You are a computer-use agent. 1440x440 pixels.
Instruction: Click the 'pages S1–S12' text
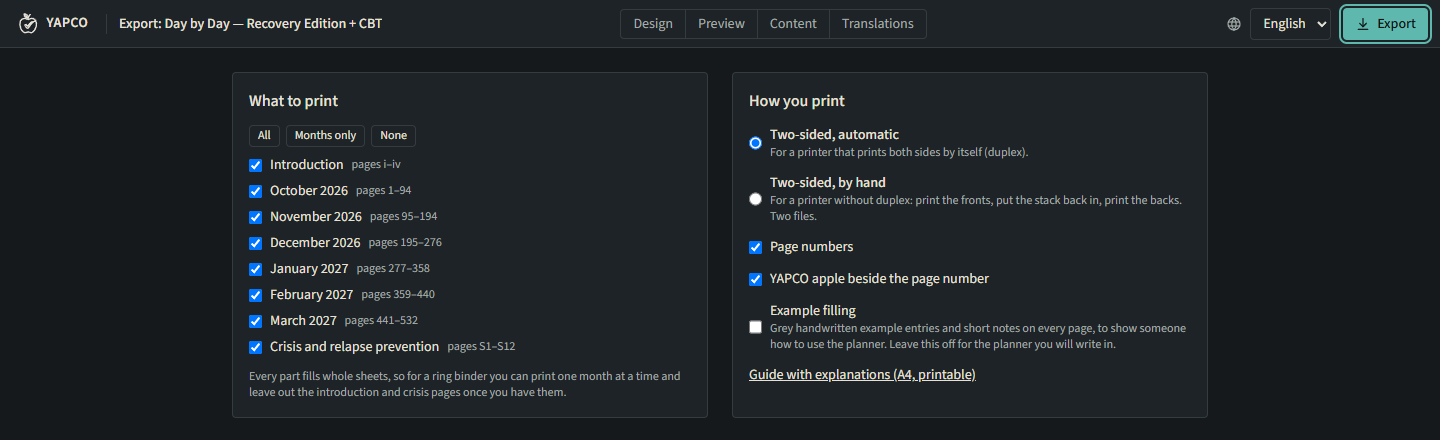pos(481,347)
